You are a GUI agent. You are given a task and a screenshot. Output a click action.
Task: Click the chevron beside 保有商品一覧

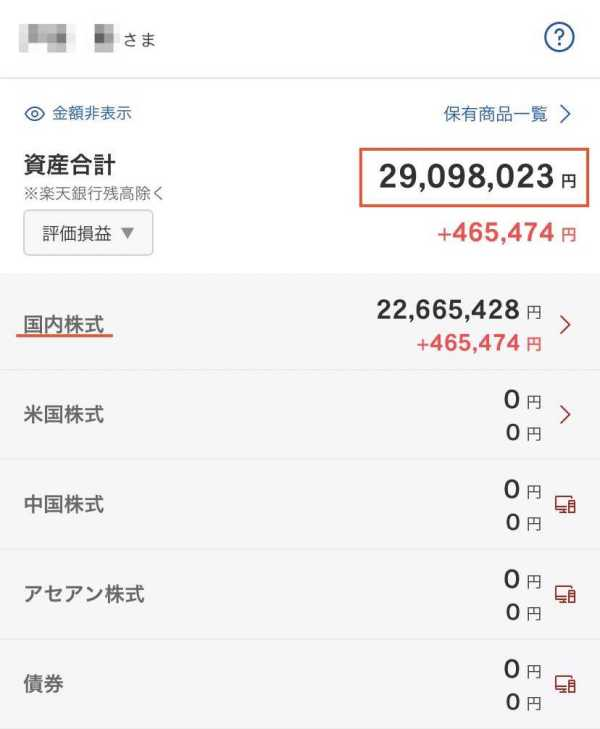pyautogui.click(x=565, y=114)
